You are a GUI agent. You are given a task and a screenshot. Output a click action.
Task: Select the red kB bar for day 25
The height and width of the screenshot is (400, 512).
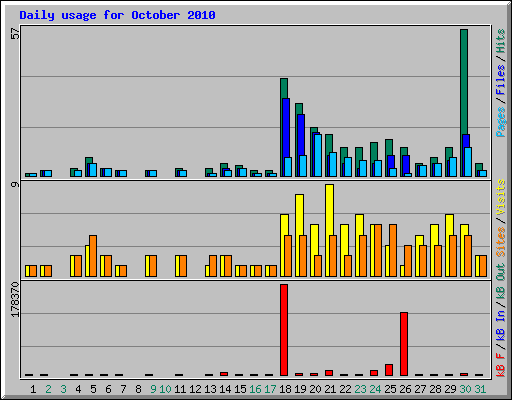(389, 370)
